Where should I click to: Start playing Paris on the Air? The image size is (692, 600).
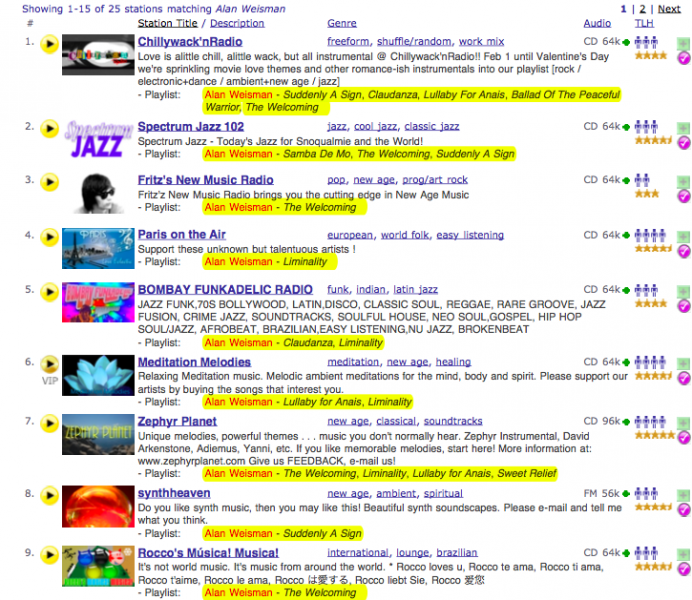click(x=49, y=236)
